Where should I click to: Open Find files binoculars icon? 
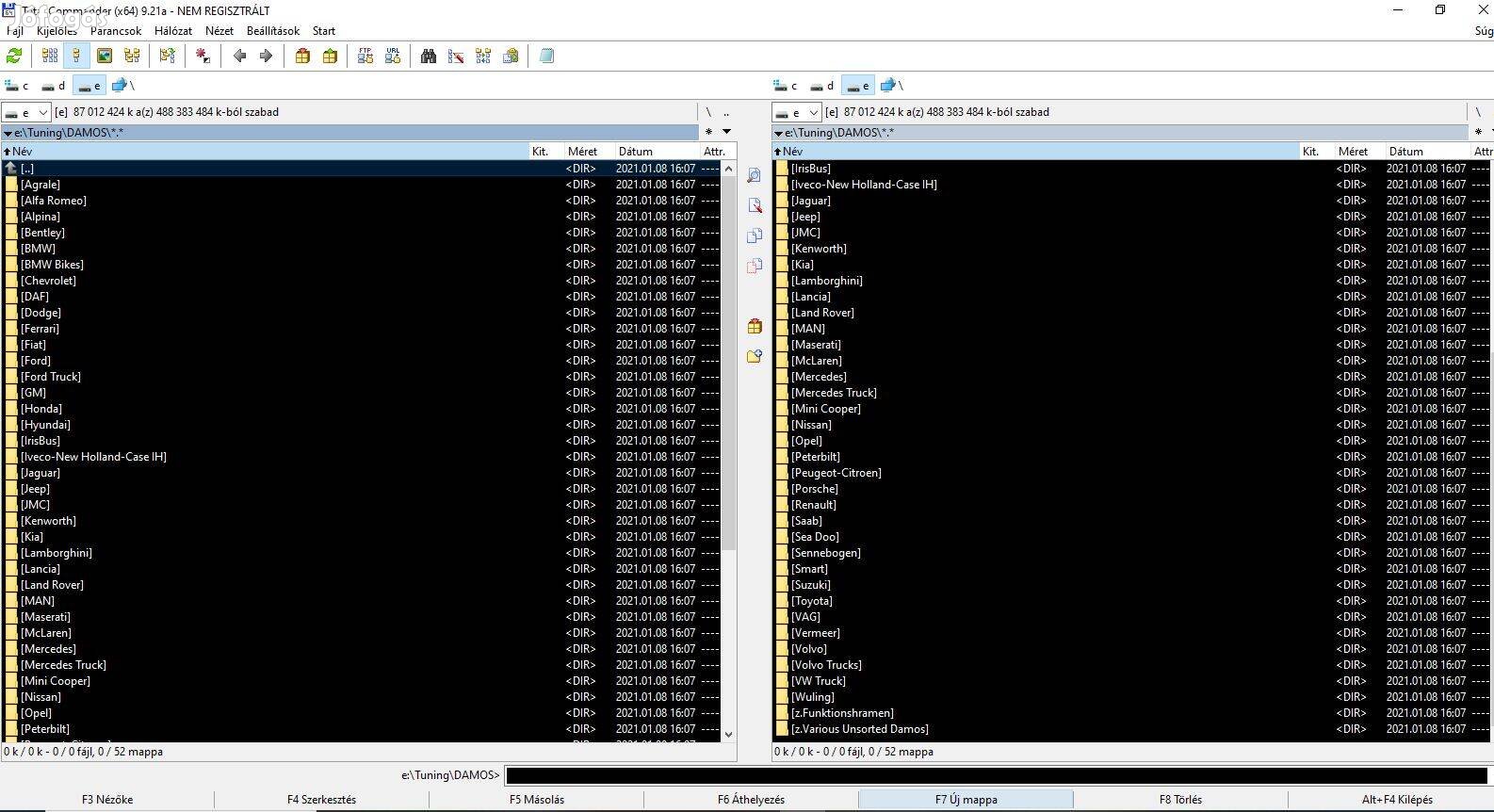tap(429, 57)
